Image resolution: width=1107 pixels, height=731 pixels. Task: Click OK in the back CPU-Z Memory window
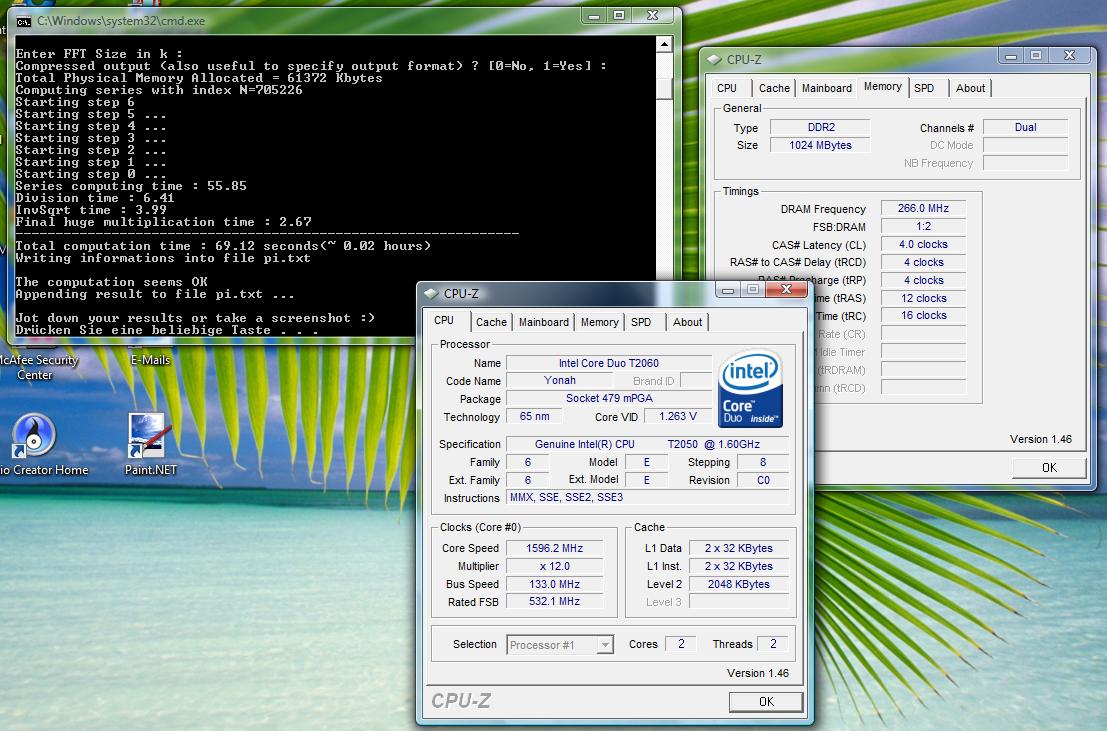pyautogui.click(x=1049, y=468)
